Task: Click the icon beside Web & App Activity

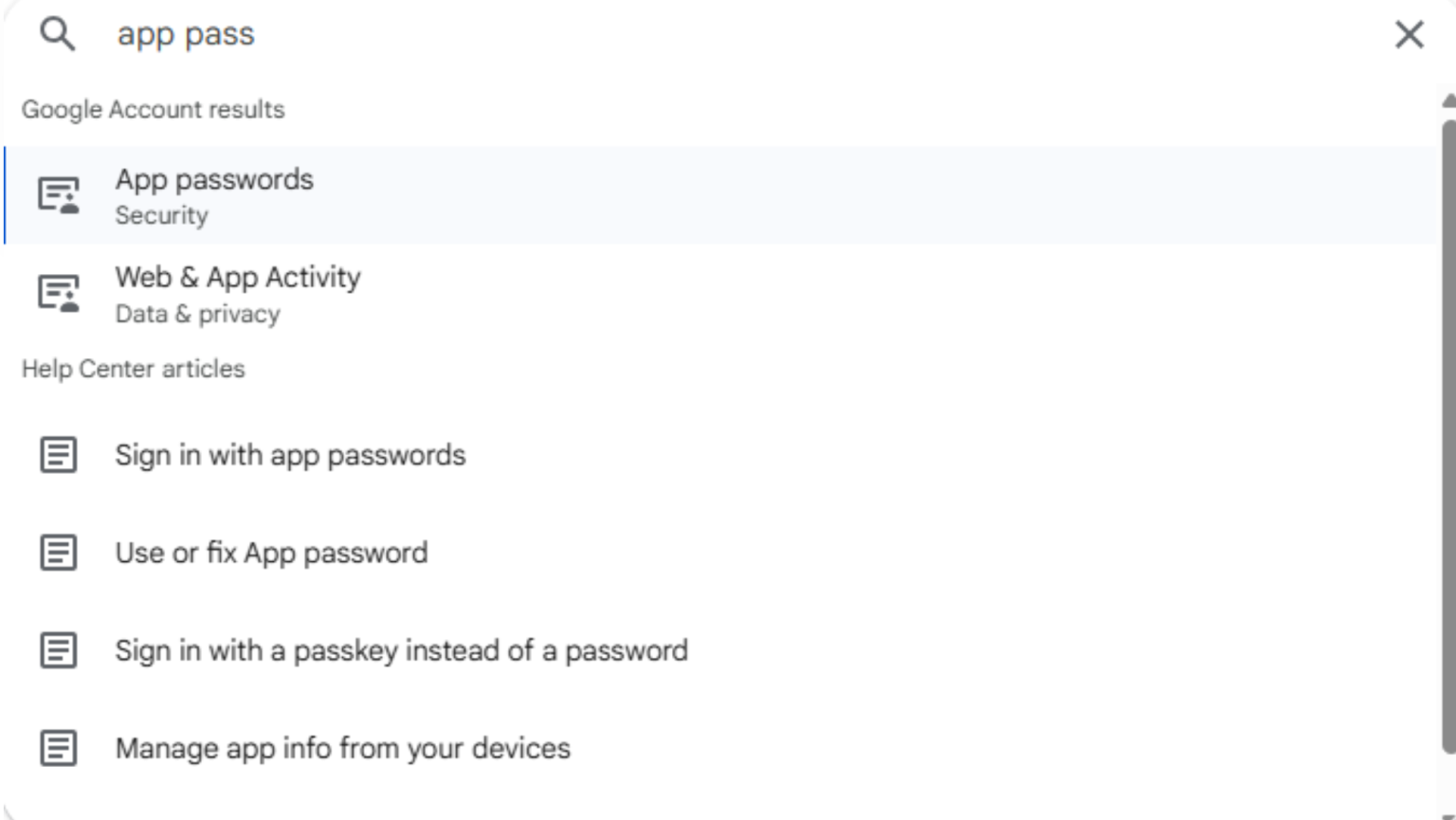Action: tap(59, 293)
